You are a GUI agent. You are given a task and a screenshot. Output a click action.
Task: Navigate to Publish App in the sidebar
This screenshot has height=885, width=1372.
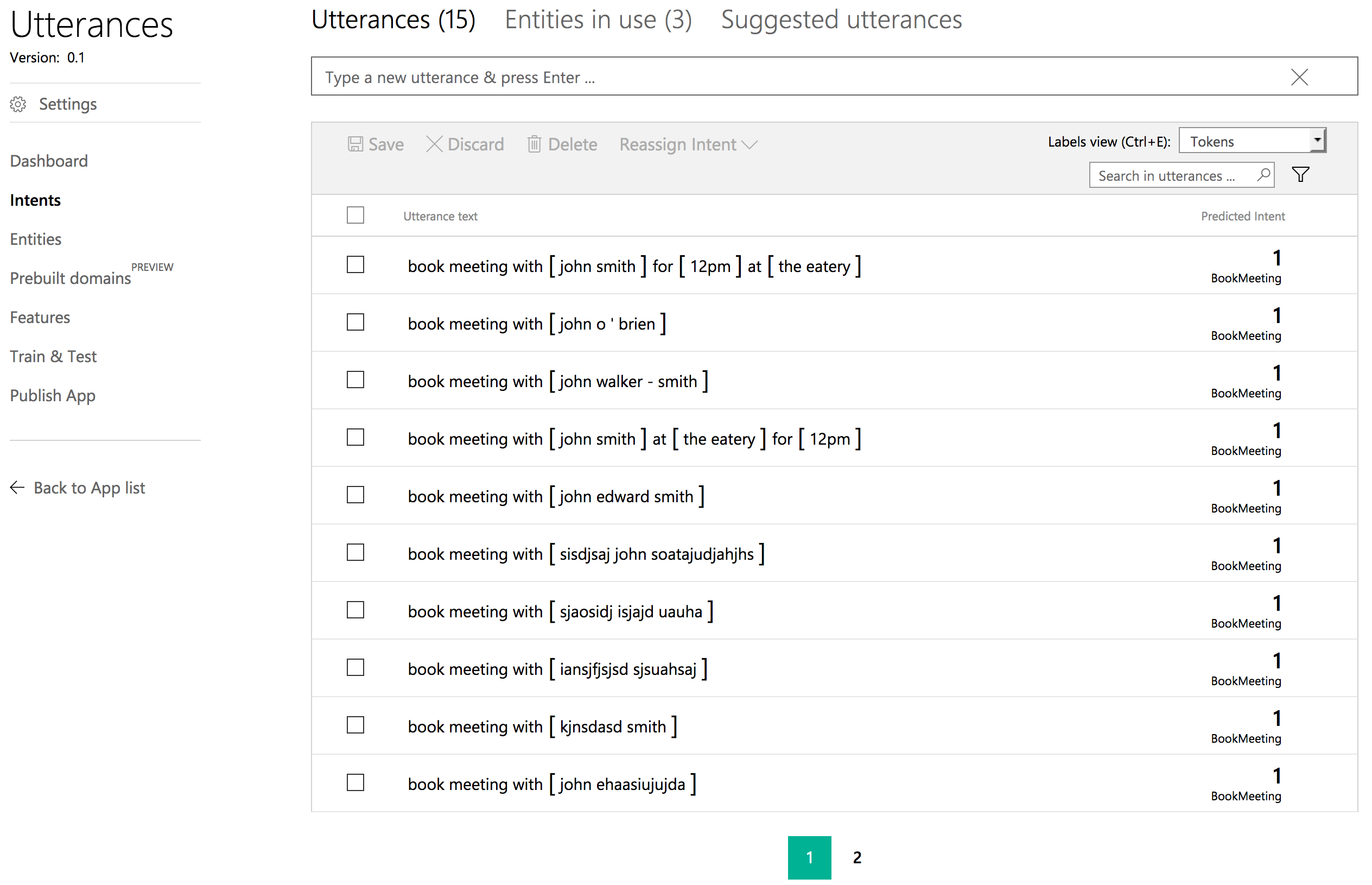pos(52,395)
